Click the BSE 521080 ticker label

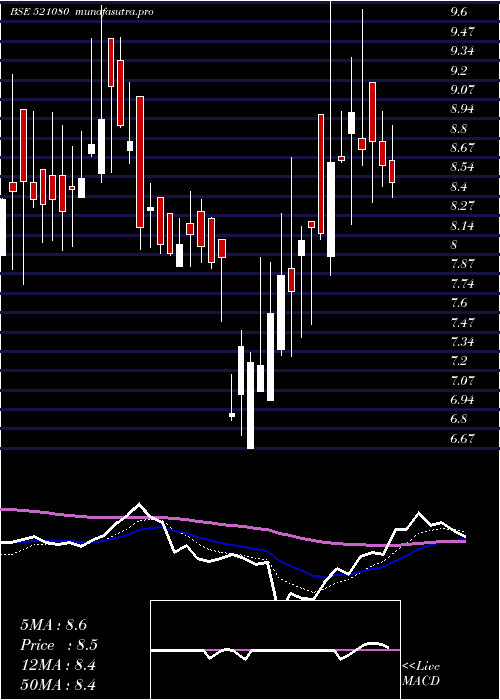coord(40,12)
